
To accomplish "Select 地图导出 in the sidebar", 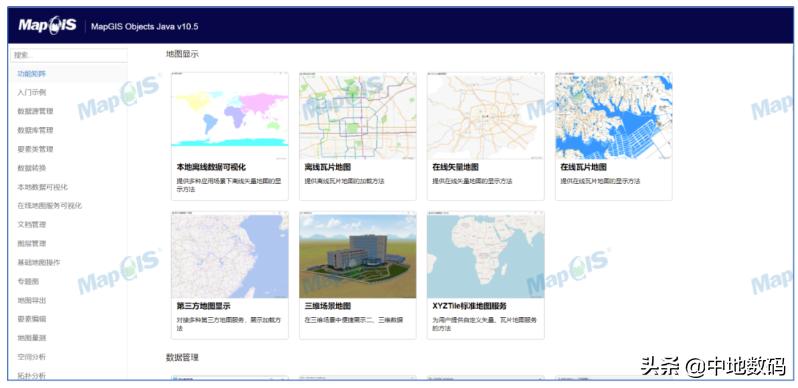I will click(32, 300).
